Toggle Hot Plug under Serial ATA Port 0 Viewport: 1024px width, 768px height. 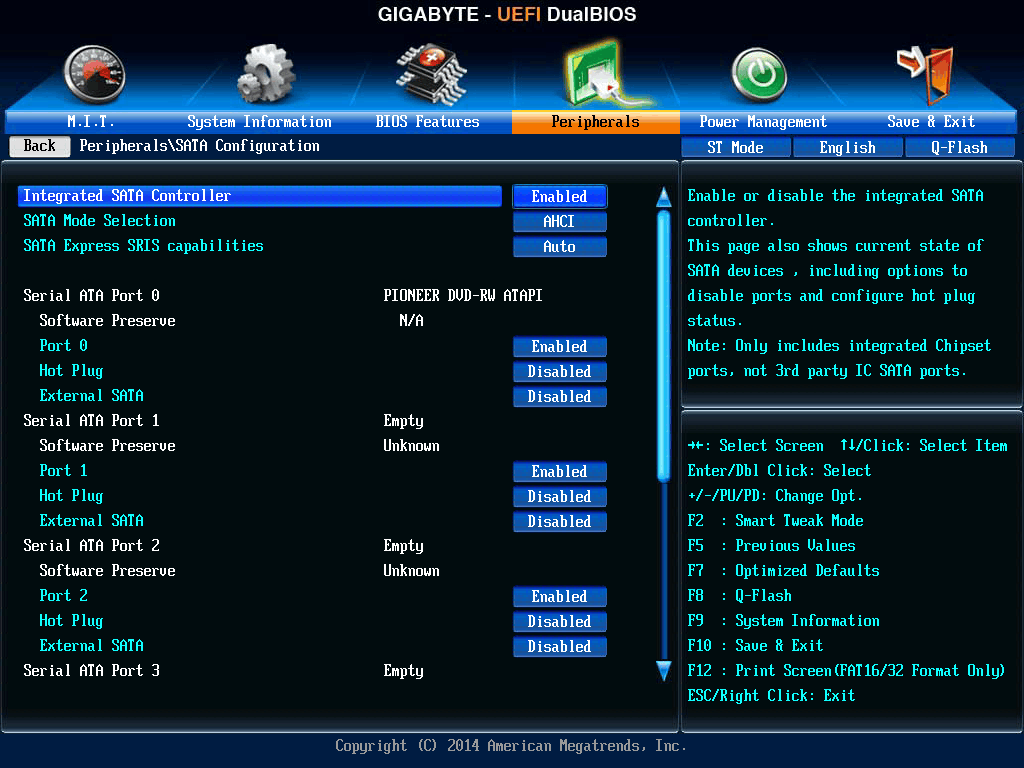click(x=560, y=372)
